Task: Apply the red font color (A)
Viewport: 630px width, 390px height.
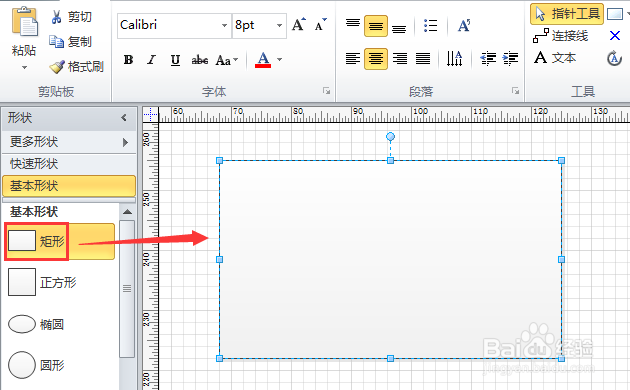Action: (x=263, y=60)
